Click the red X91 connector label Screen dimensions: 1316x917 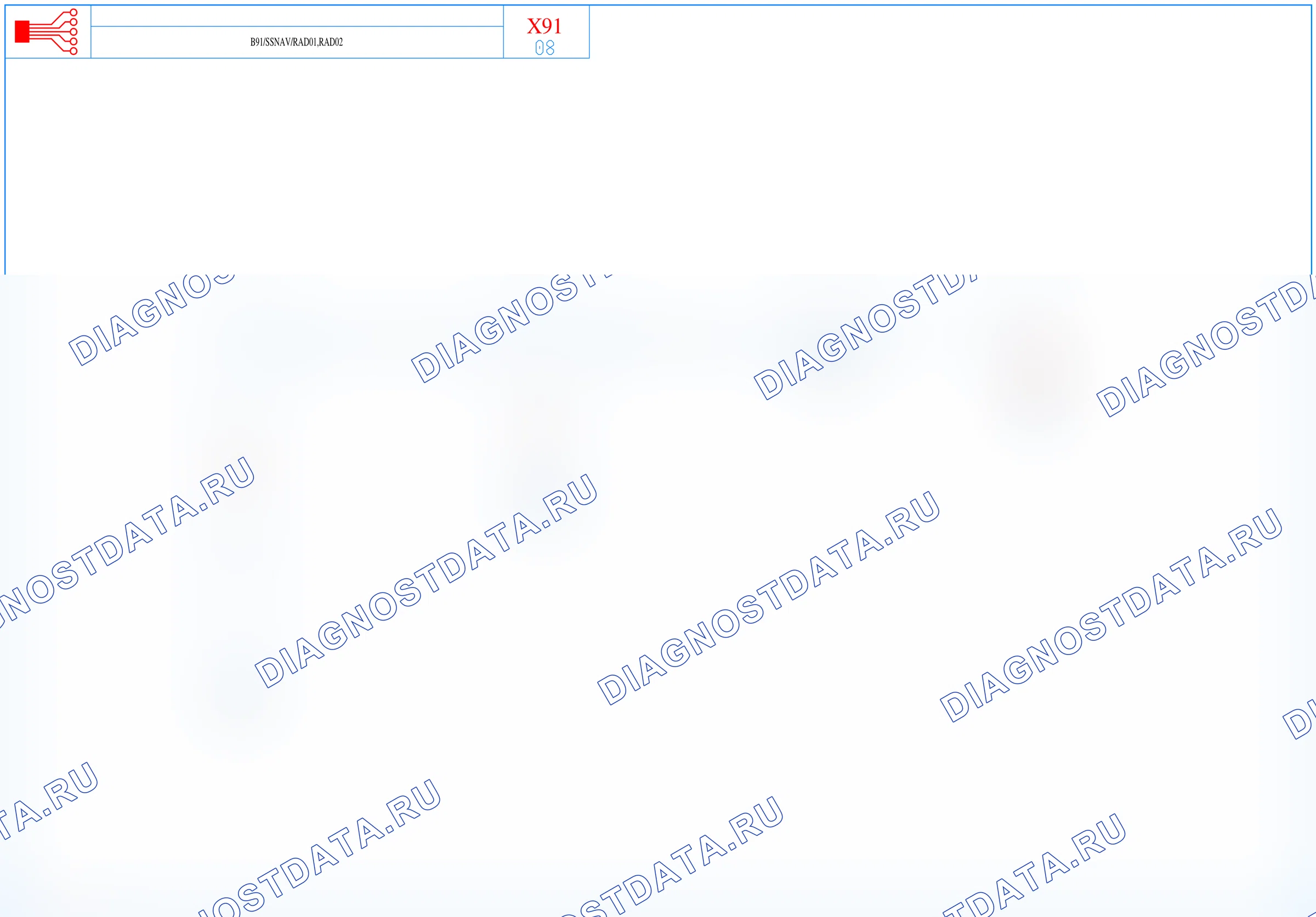[544, 26]
